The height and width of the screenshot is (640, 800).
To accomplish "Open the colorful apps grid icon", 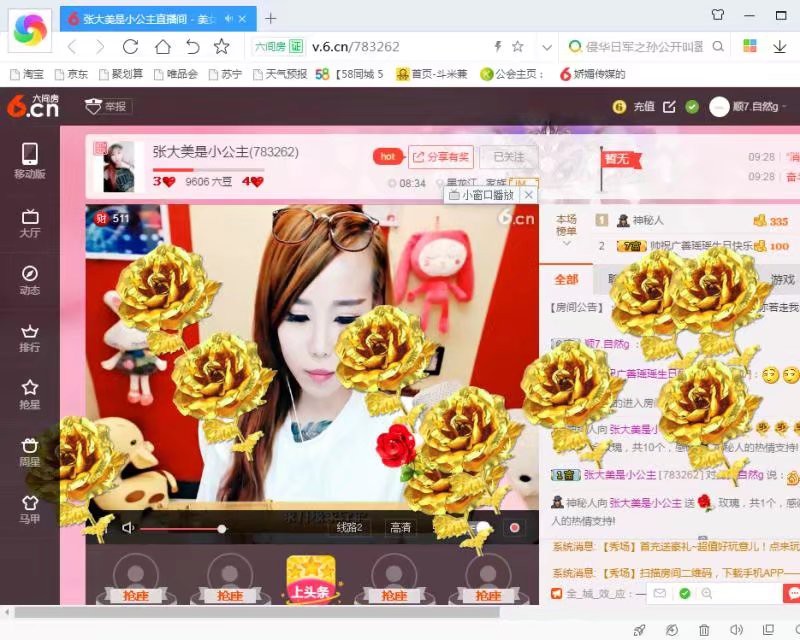I will coord(749,46).
